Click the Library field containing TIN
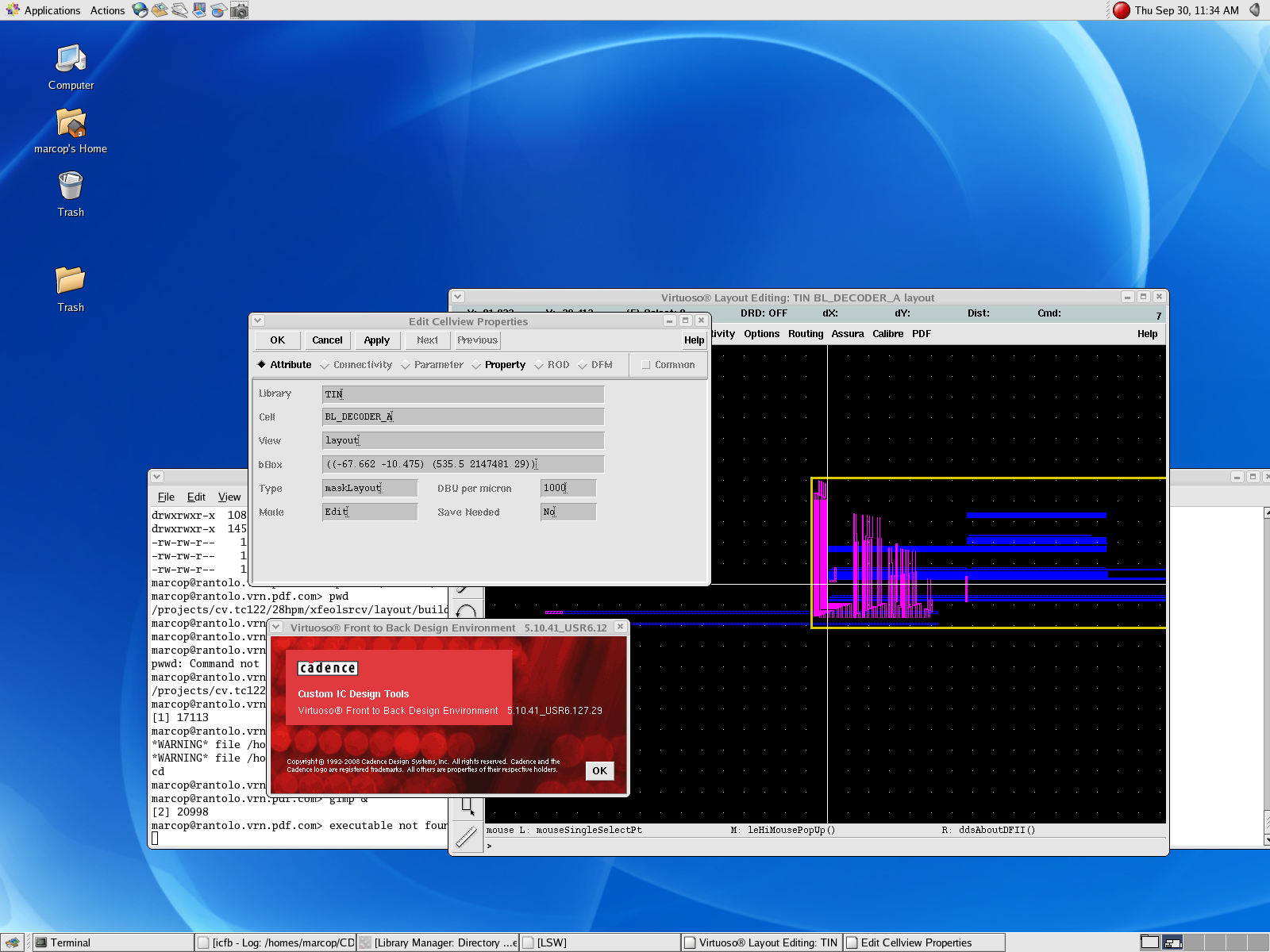Image resolution: width=1270 pixels, height=952 pixels. coord(464,394)
